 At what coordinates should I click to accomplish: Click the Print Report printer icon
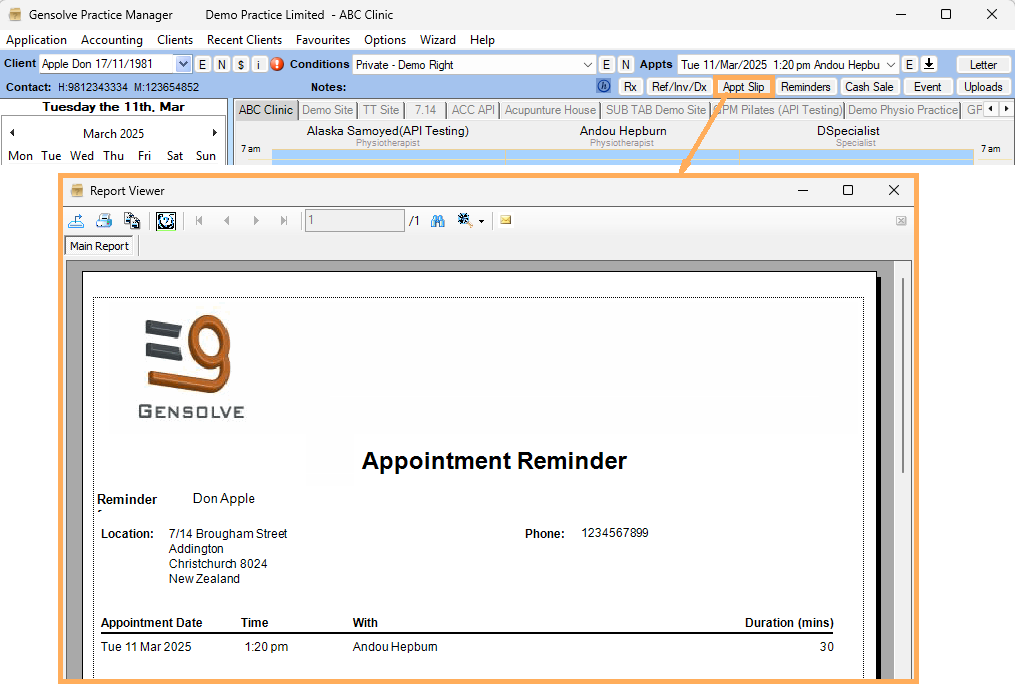pos(104,221)
